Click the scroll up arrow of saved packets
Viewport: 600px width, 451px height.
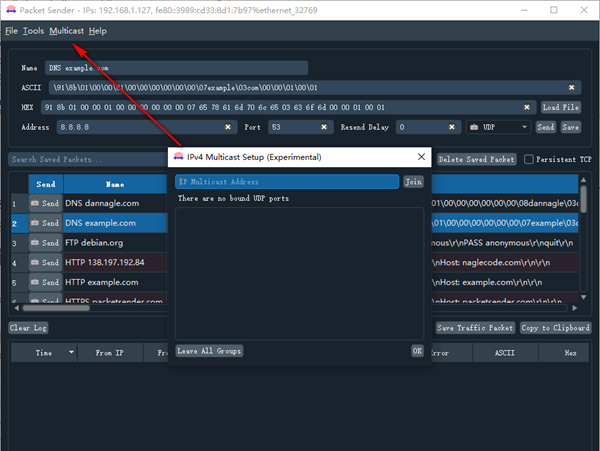click(x=583, y=180)
